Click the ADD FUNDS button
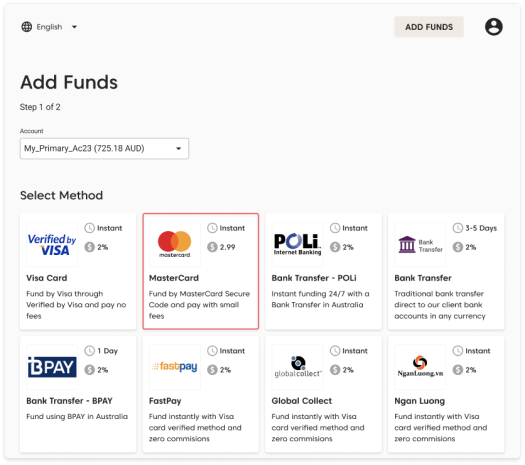This screenshot has height=465, width=525. [429, 27]
